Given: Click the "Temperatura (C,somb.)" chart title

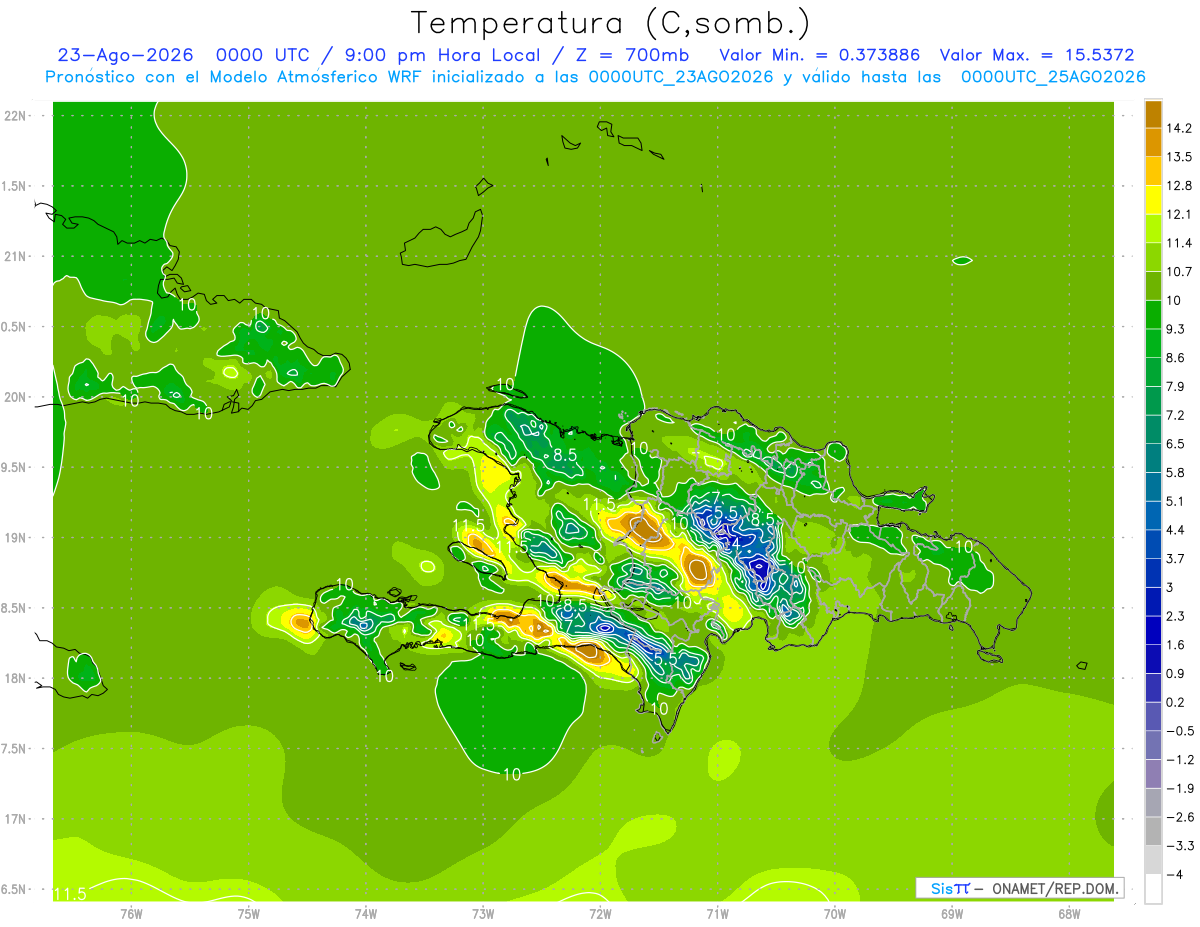Looking at the screenshot, I should 611,23.
